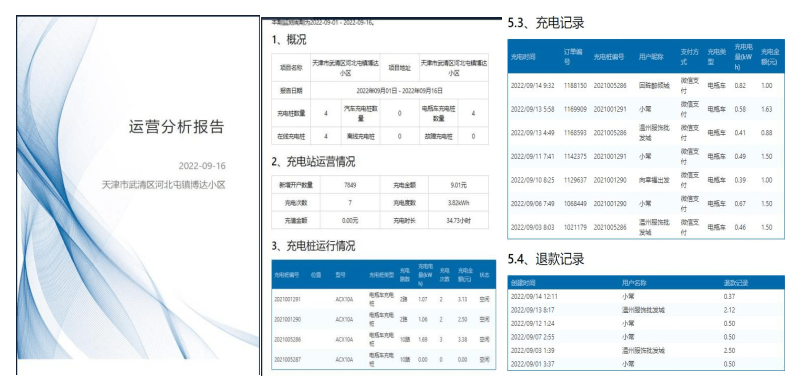The image size is (807, 386).
Task: Click refund time 2022/09/03 1:39
Action: click(532, 350)
